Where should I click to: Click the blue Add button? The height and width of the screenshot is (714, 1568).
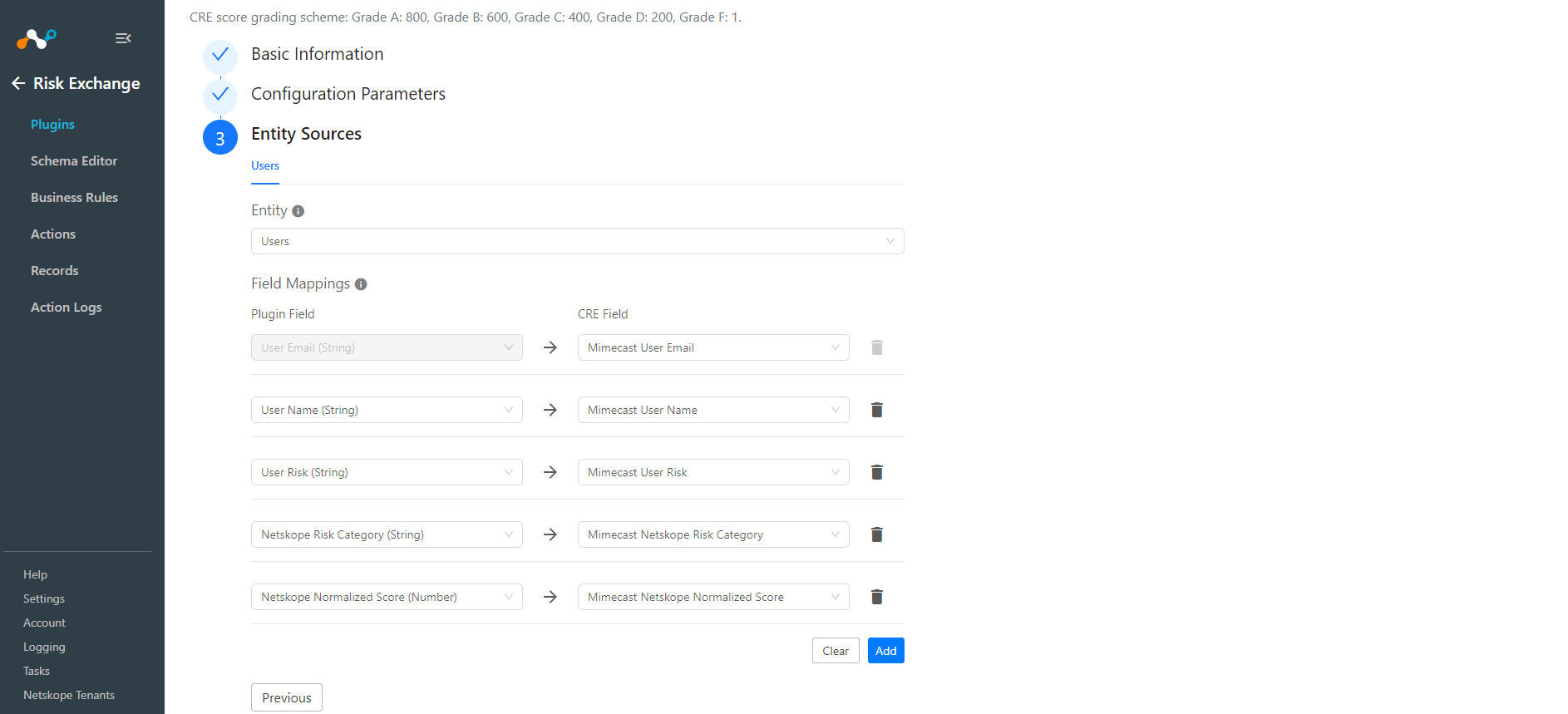[886, 651]
